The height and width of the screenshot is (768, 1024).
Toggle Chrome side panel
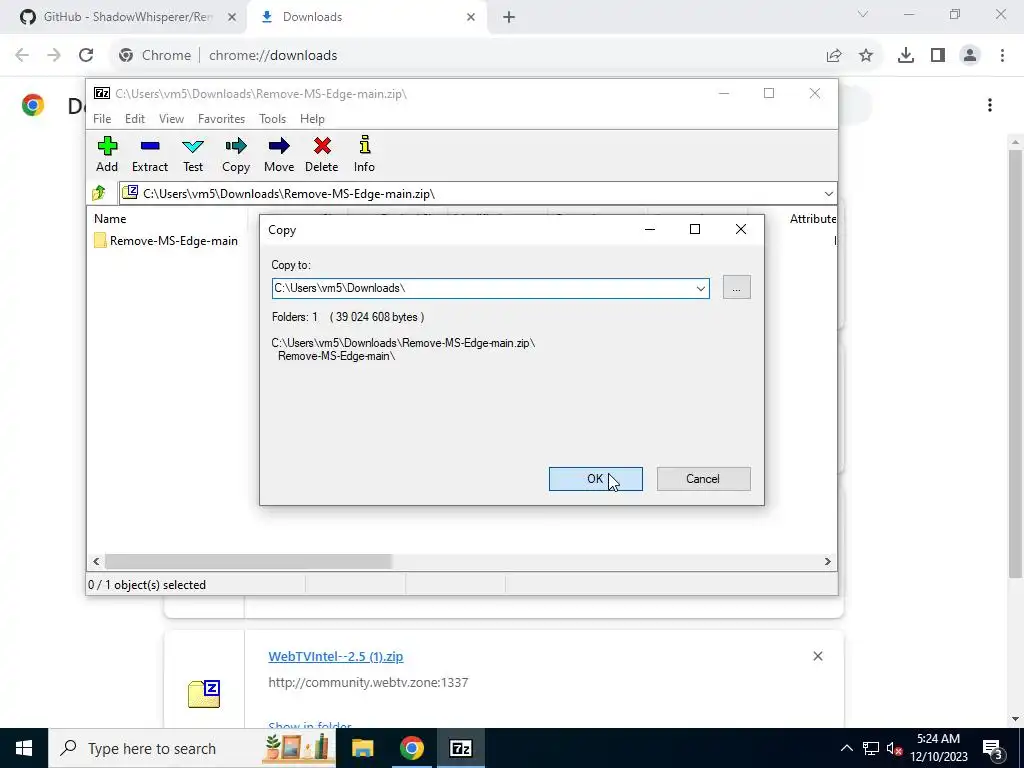[938, 56]
